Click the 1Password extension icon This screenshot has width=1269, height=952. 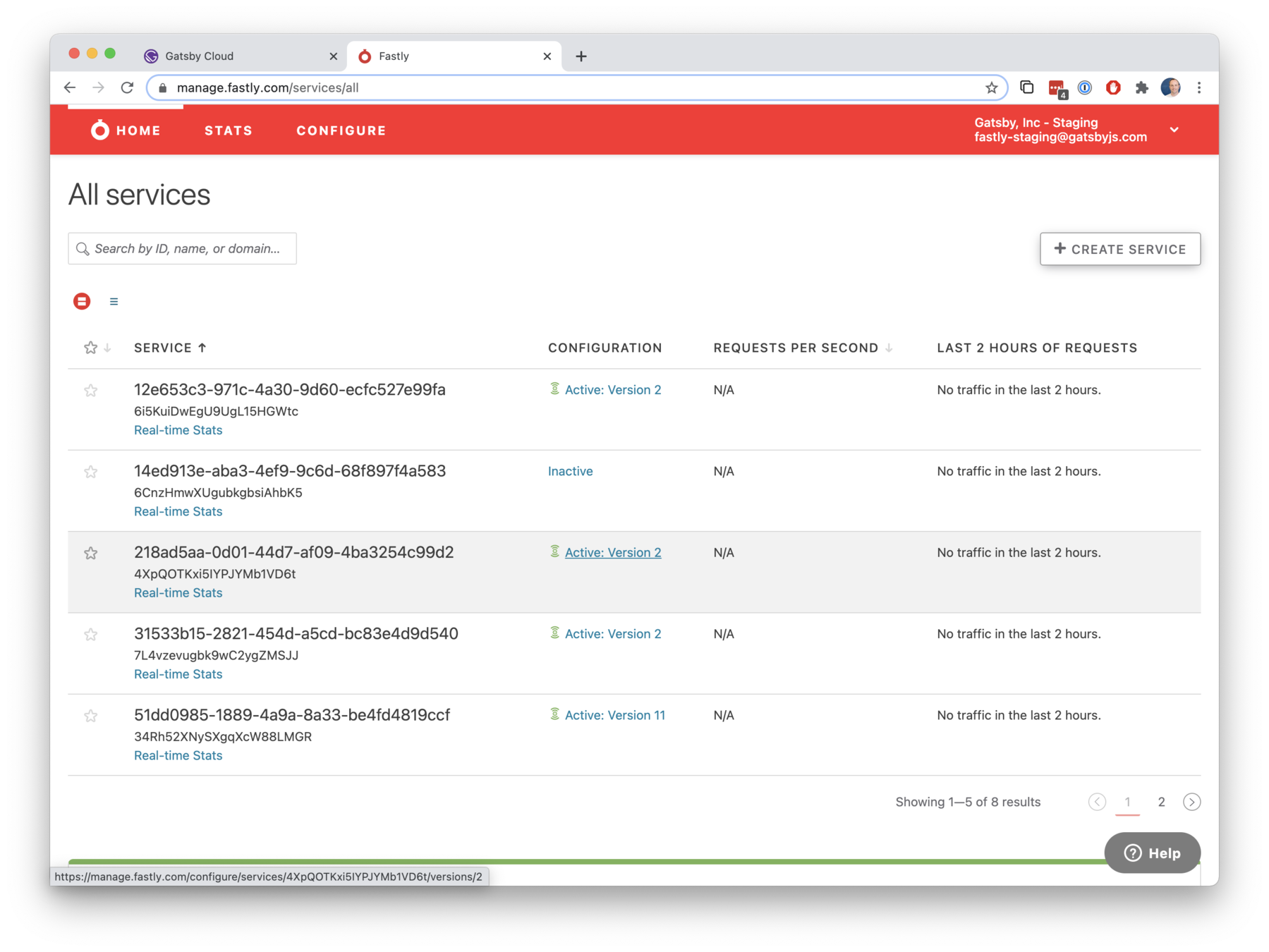coord(1085,87)
